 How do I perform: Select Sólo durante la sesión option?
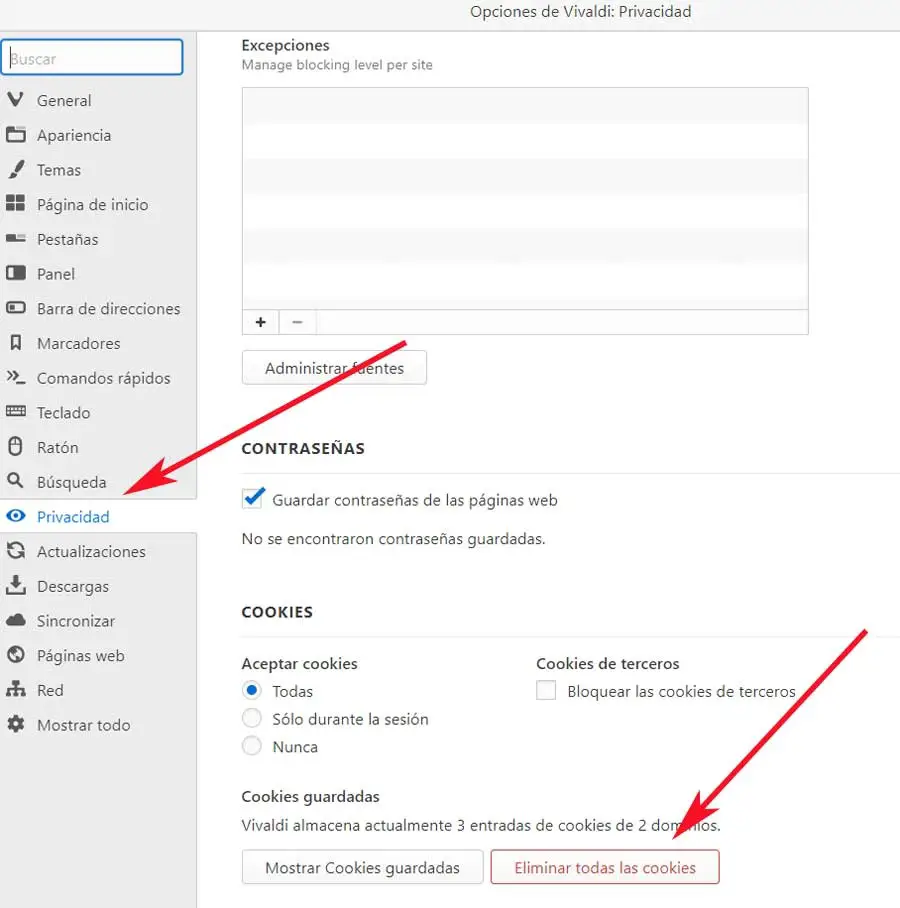tap(251, 718)
